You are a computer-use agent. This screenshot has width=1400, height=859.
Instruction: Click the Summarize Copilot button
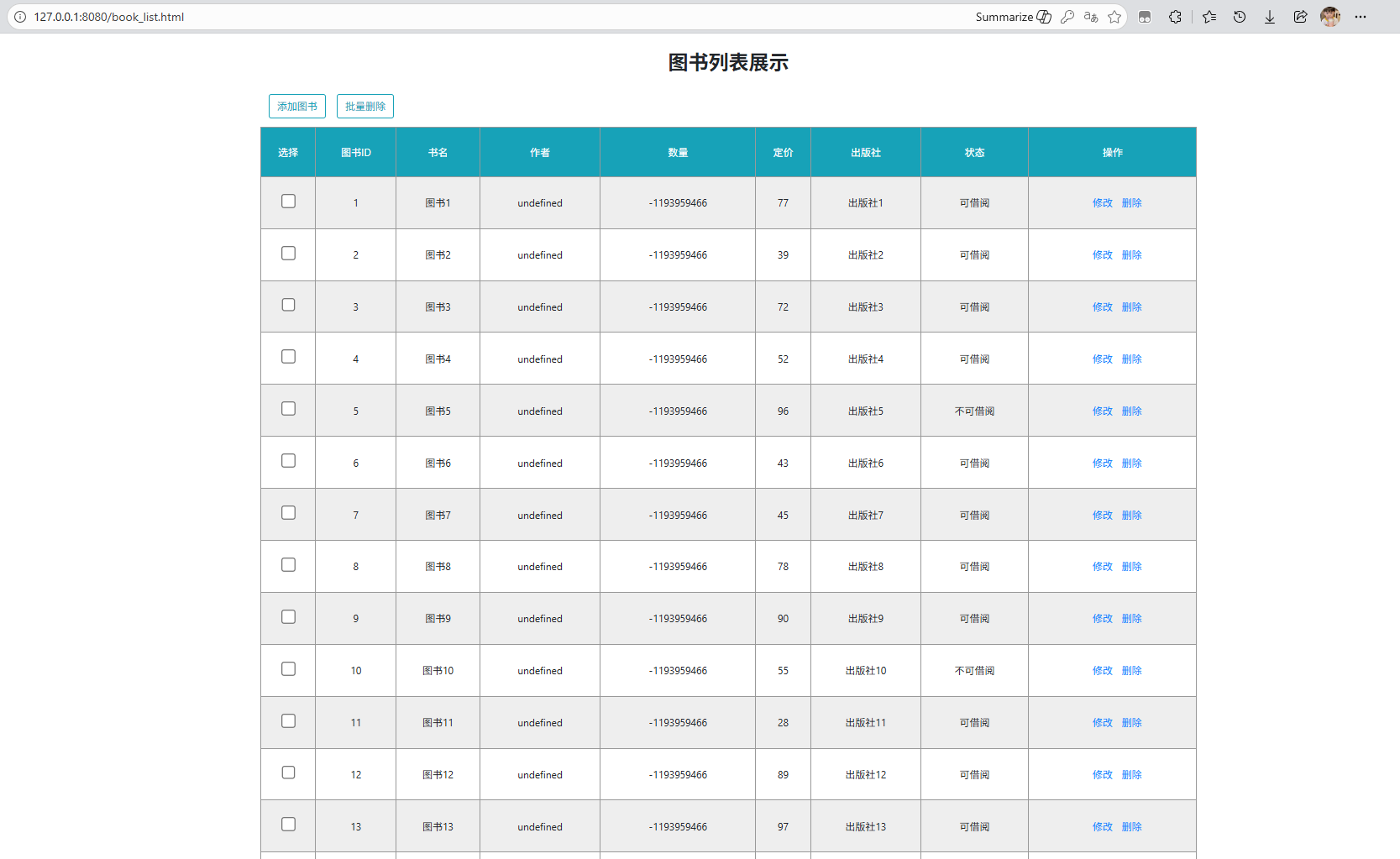1013,17
